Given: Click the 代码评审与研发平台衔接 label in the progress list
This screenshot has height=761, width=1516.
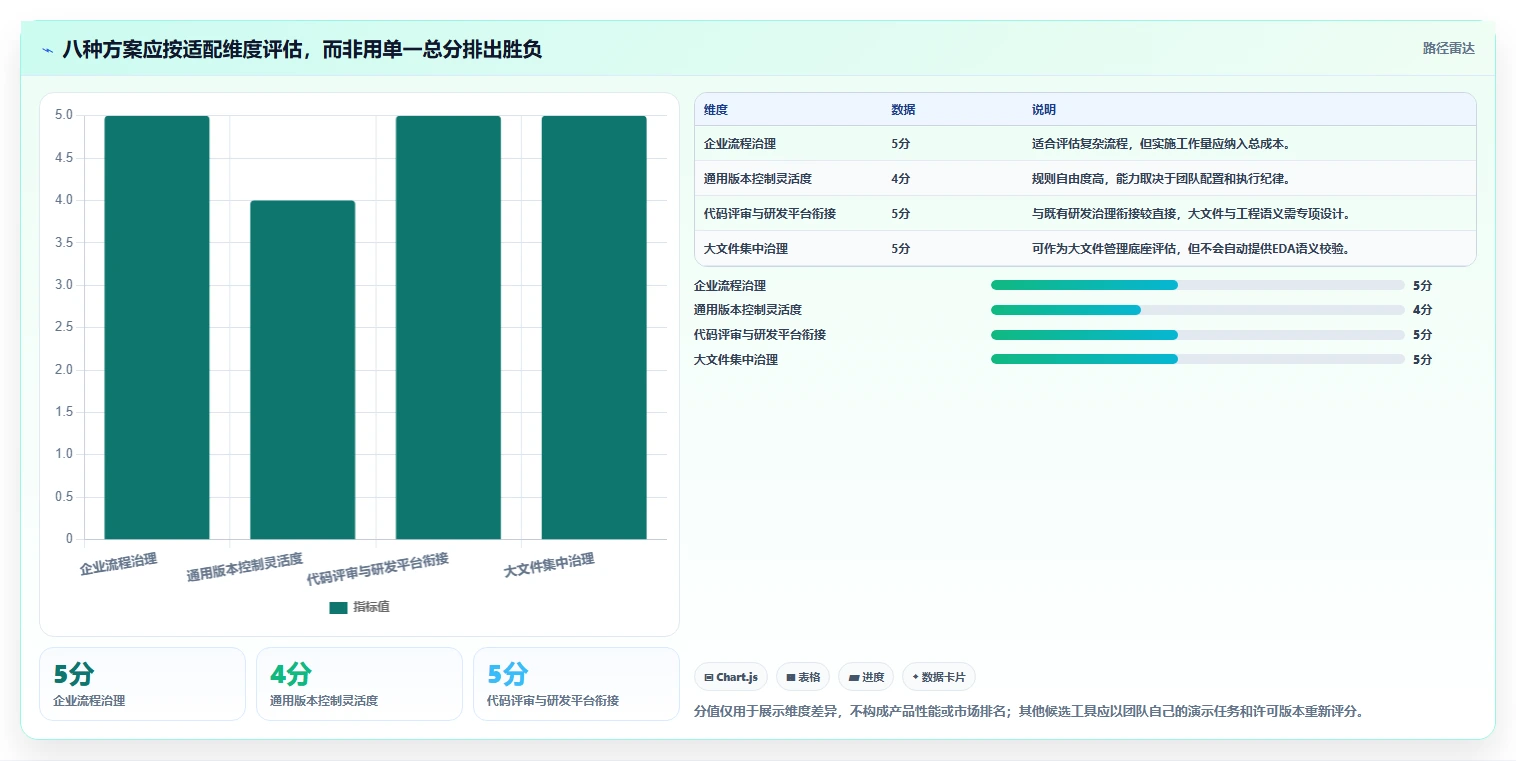Looking at the screenshot, I should (x=760, y=335).
